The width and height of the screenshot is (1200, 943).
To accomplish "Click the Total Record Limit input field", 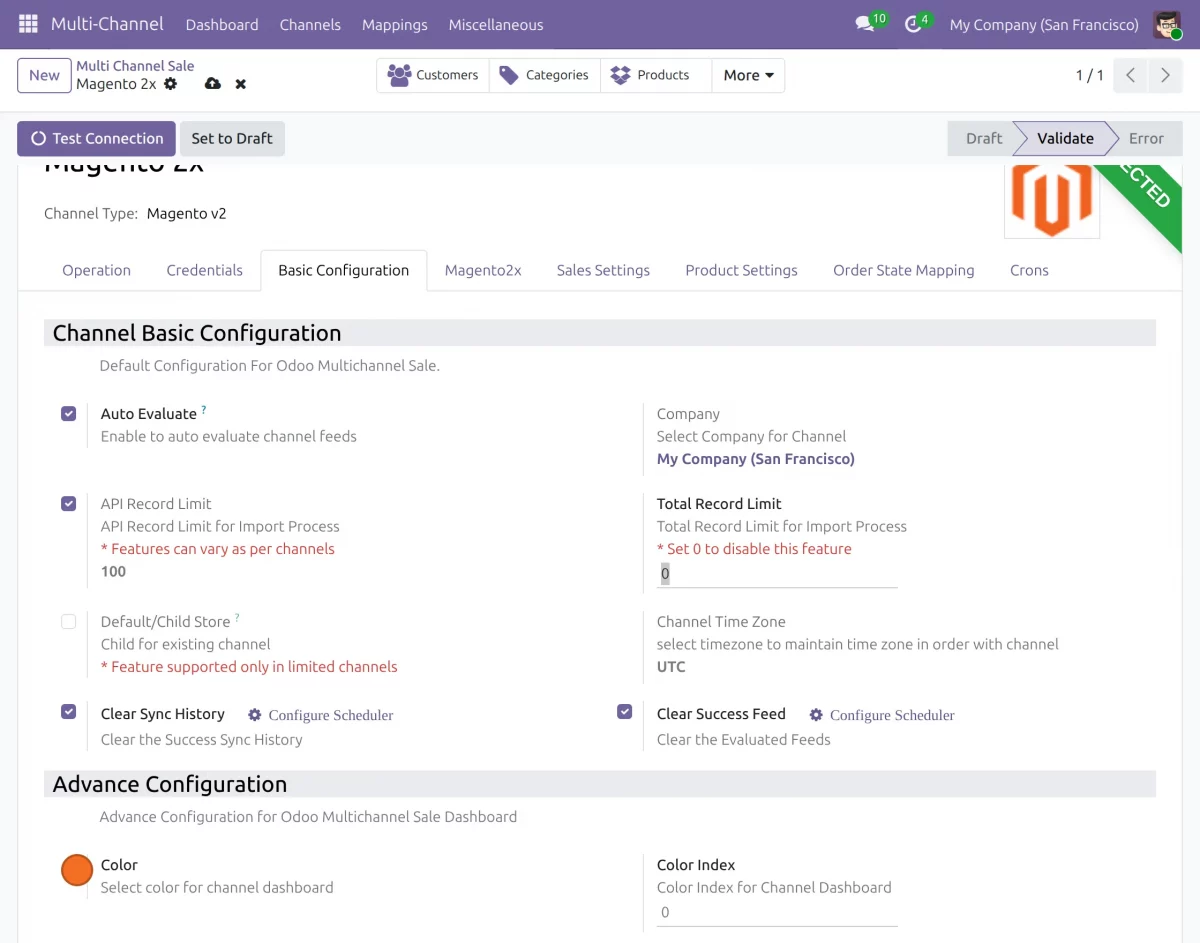I will click(777, 574).
